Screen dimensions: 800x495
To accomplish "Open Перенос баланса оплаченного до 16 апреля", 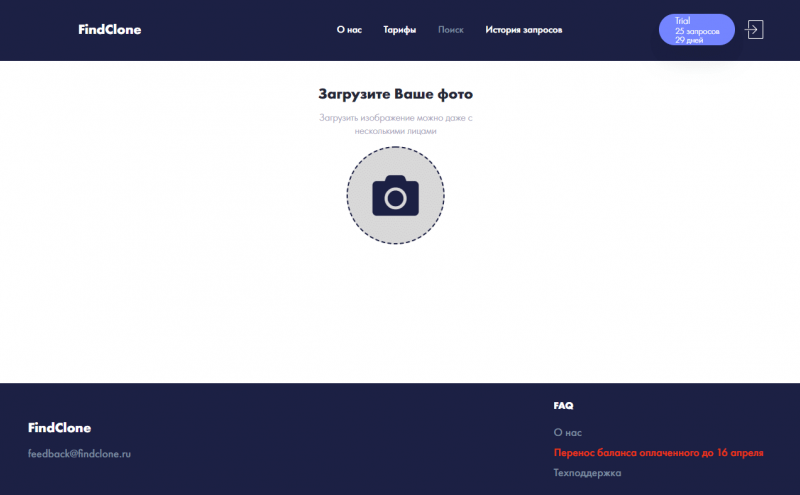I will click(658, 453).
